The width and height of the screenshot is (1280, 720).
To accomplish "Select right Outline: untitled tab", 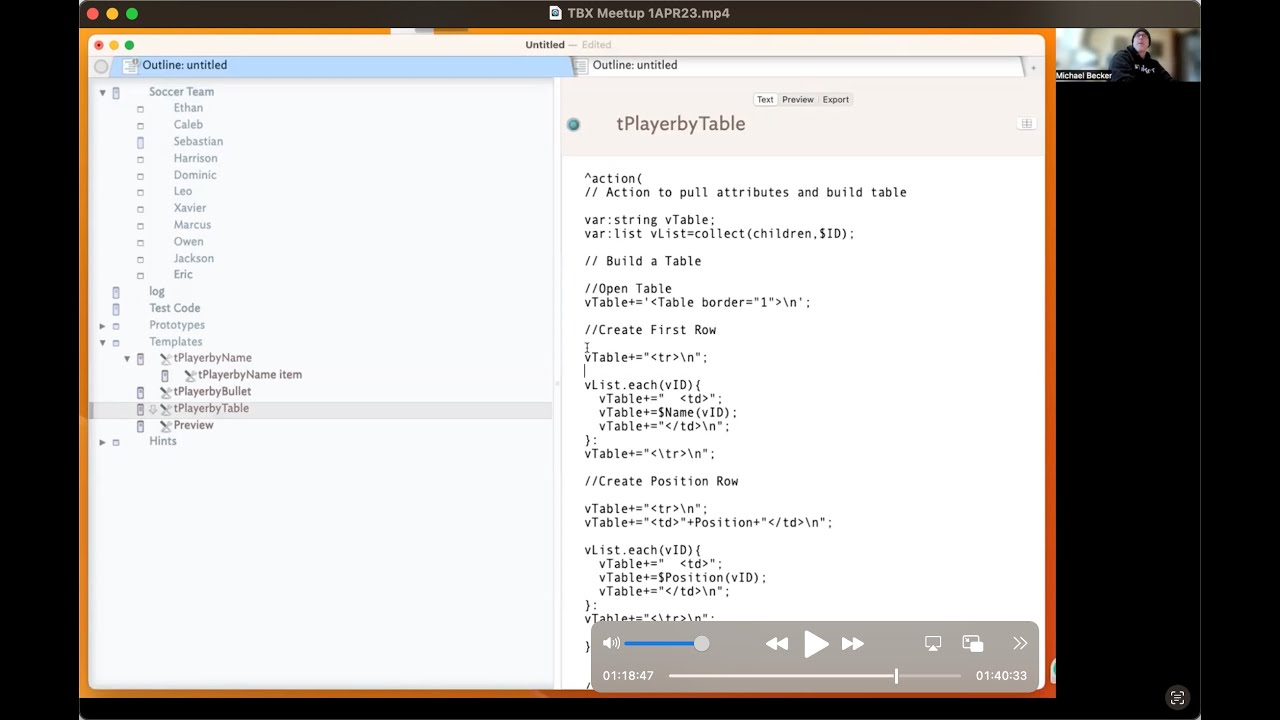I will [x=635, y=65].
